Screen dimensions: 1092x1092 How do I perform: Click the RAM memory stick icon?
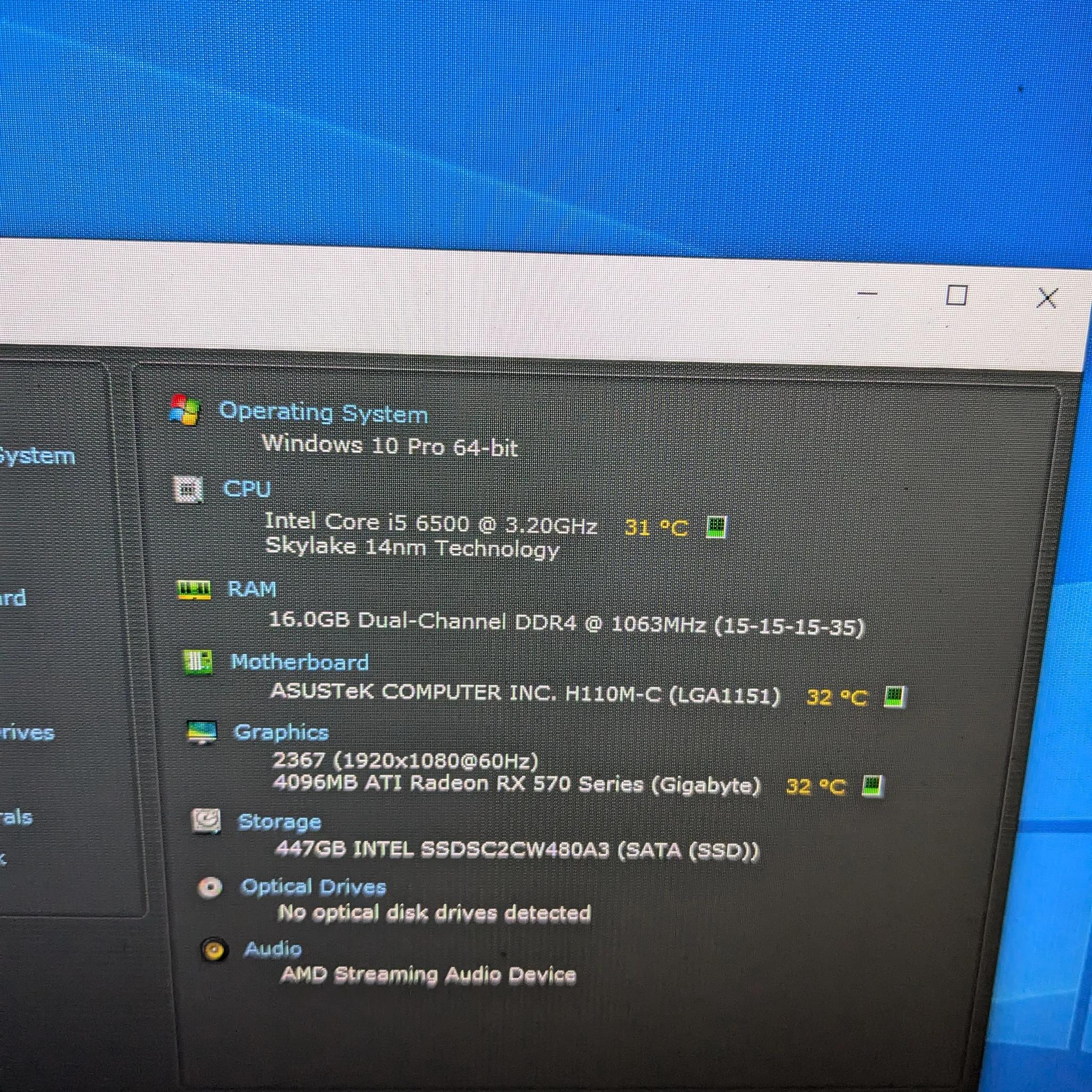[x=194, y=590]
